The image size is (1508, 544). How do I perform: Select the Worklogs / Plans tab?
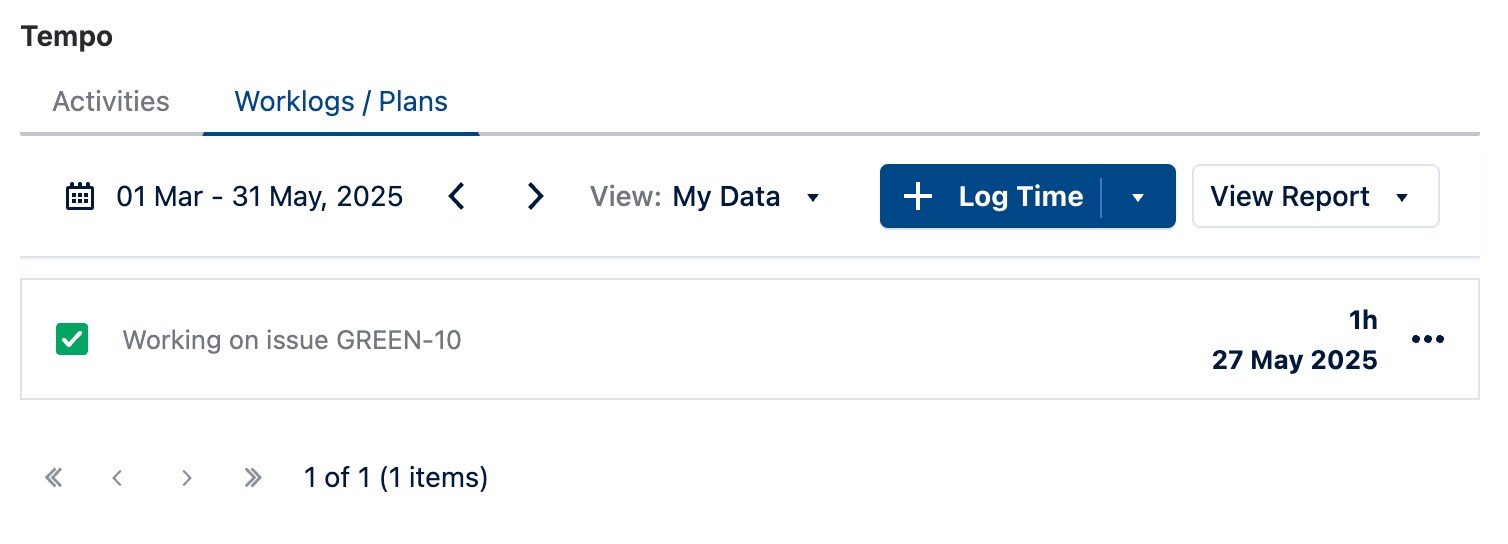pyautogui.click(x=341, y=102)
